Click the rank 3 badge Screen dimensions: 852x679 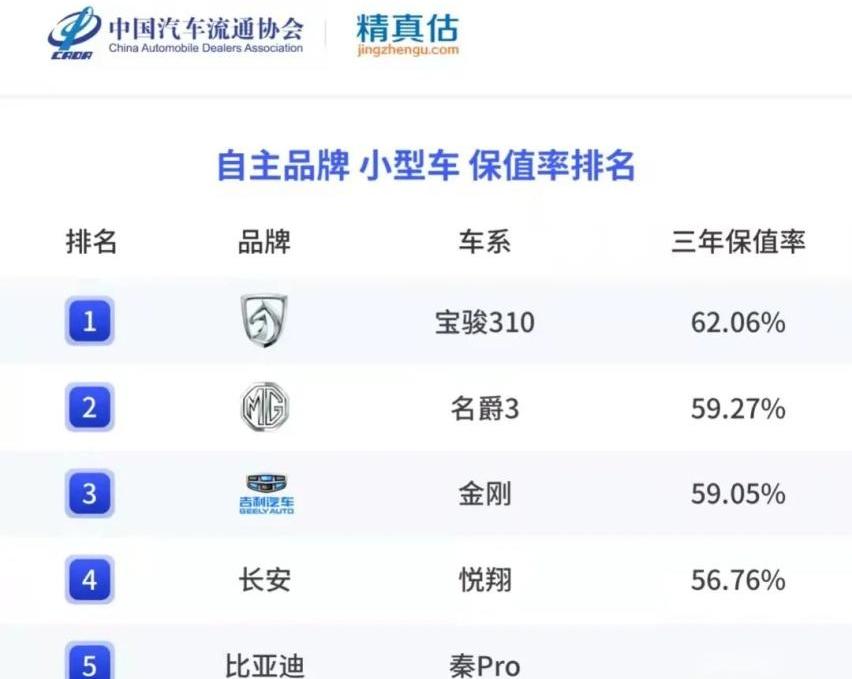point(90,493)
